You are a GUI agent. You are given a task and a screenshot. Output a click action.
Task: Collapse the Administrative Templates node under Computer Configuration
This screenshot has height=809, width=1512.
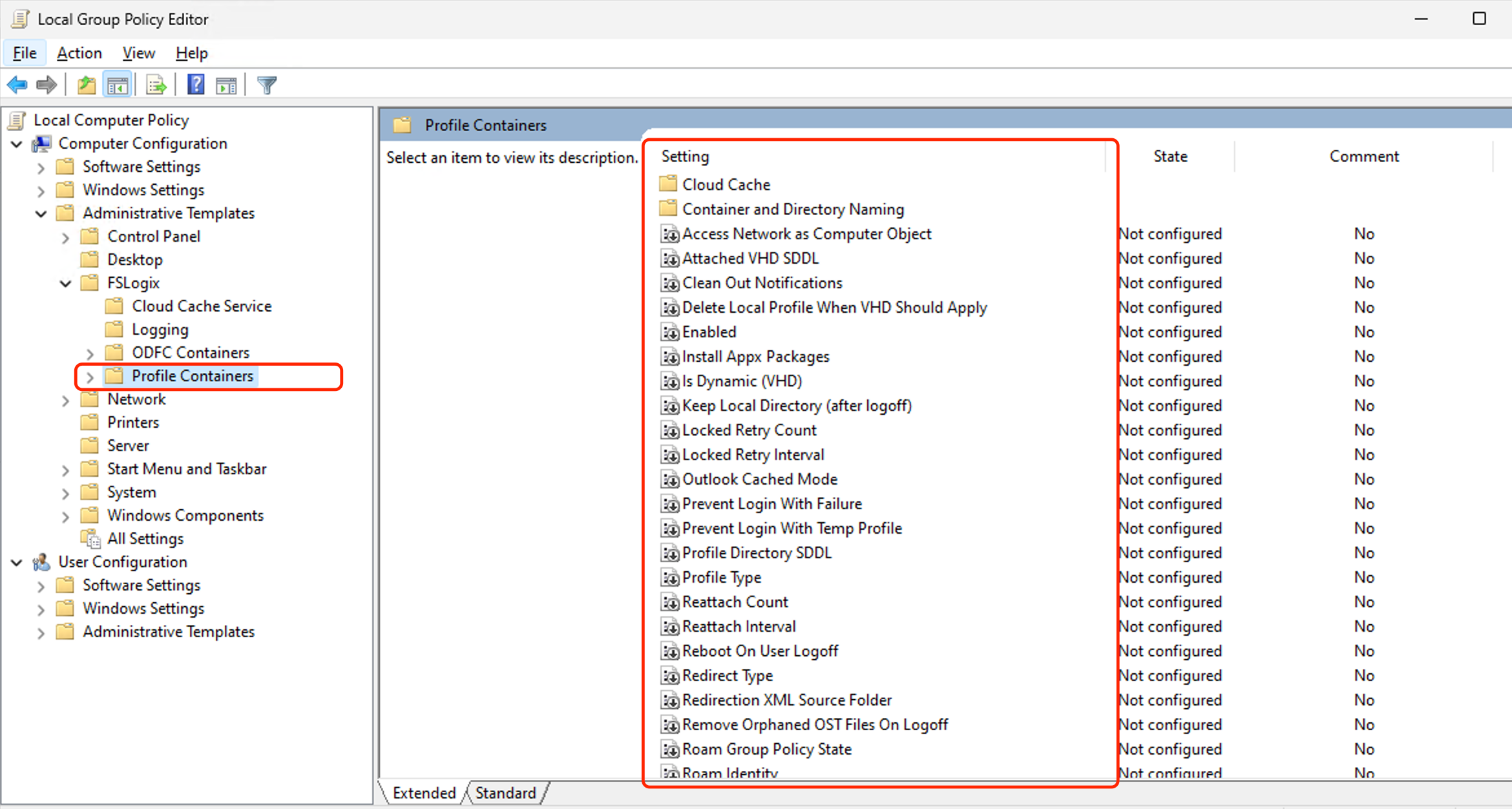tap(41, 214)
